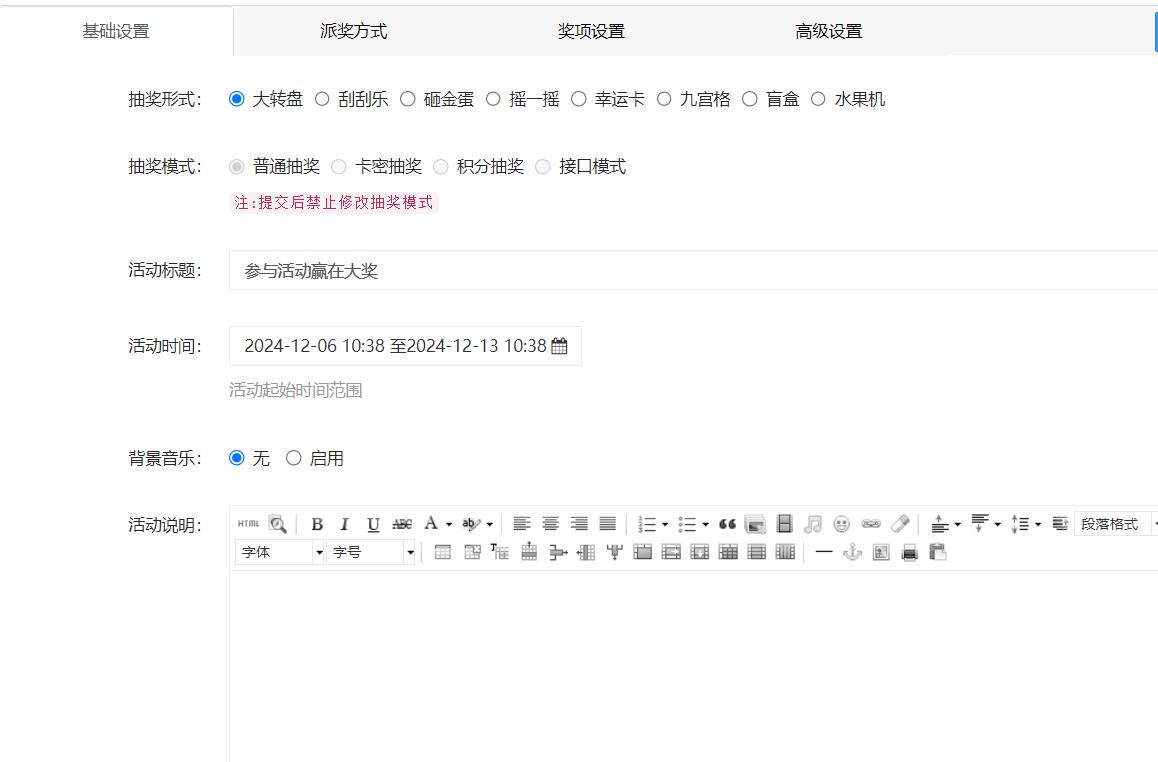
Task: Expand highlight color dropdown arrow
Action: (x=489, y=524)
